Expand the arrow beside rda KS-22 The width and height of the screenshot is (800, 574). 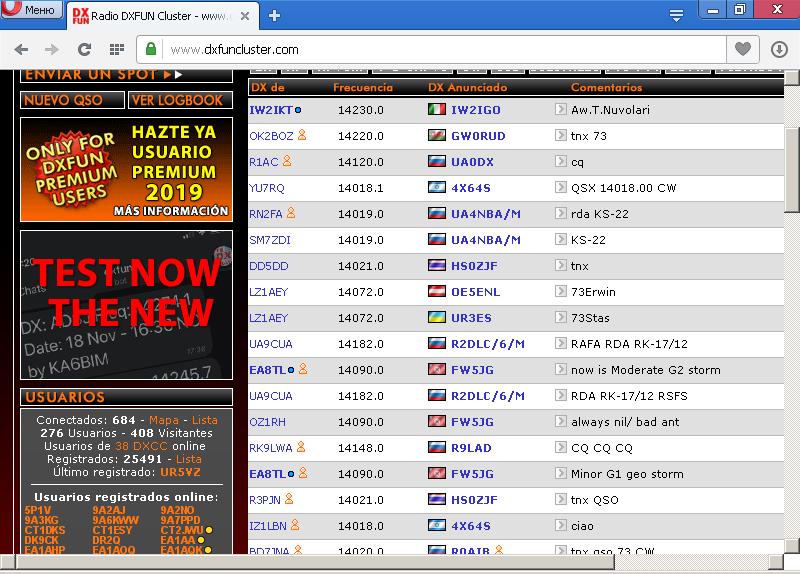[560, 213]
